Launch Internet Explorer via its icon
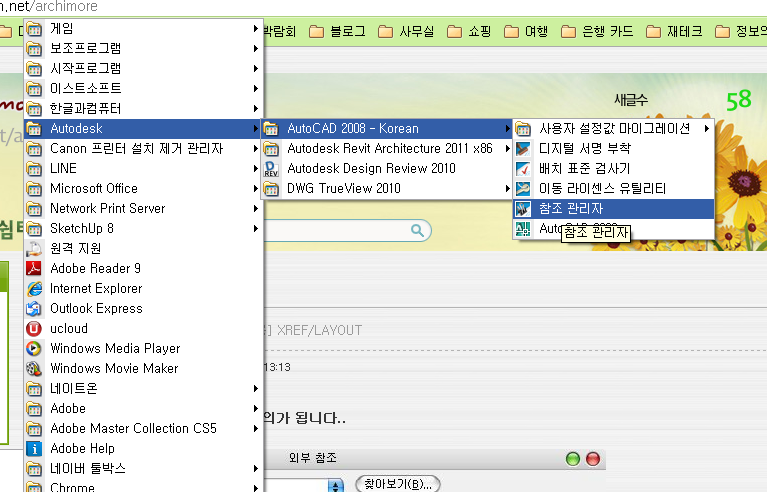 tap(34, 289)
